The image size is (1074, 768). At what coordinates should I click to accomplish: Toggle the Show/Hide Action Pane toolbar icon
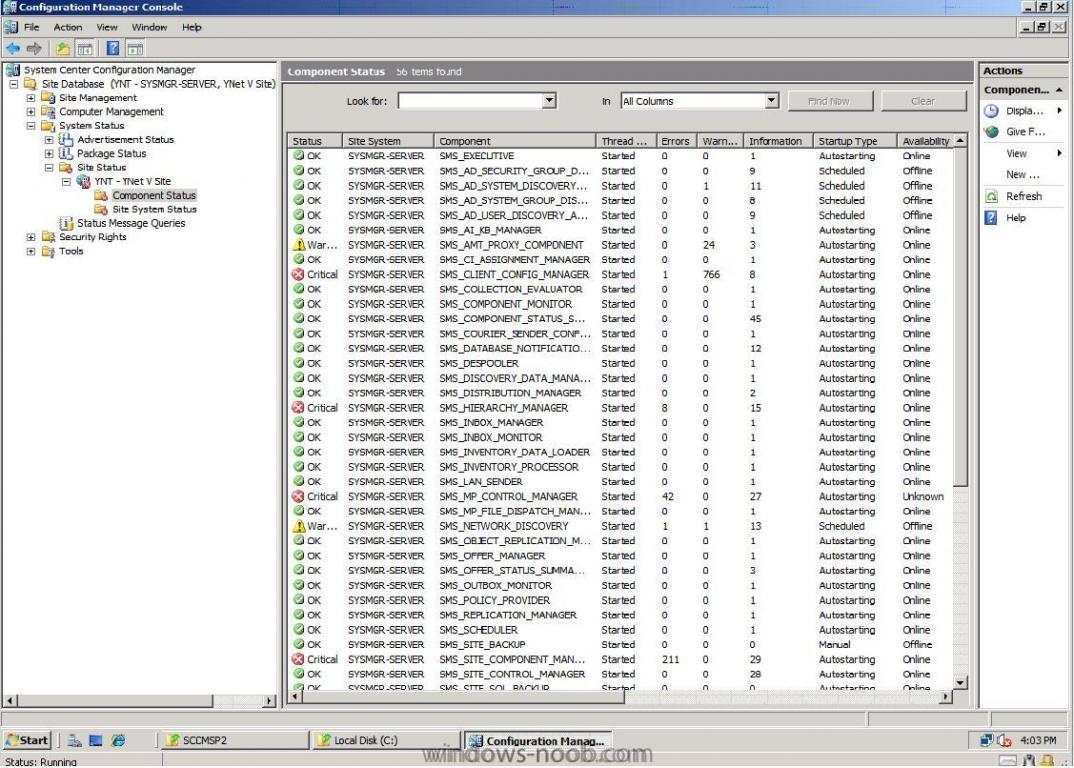[x=135, y=49]
